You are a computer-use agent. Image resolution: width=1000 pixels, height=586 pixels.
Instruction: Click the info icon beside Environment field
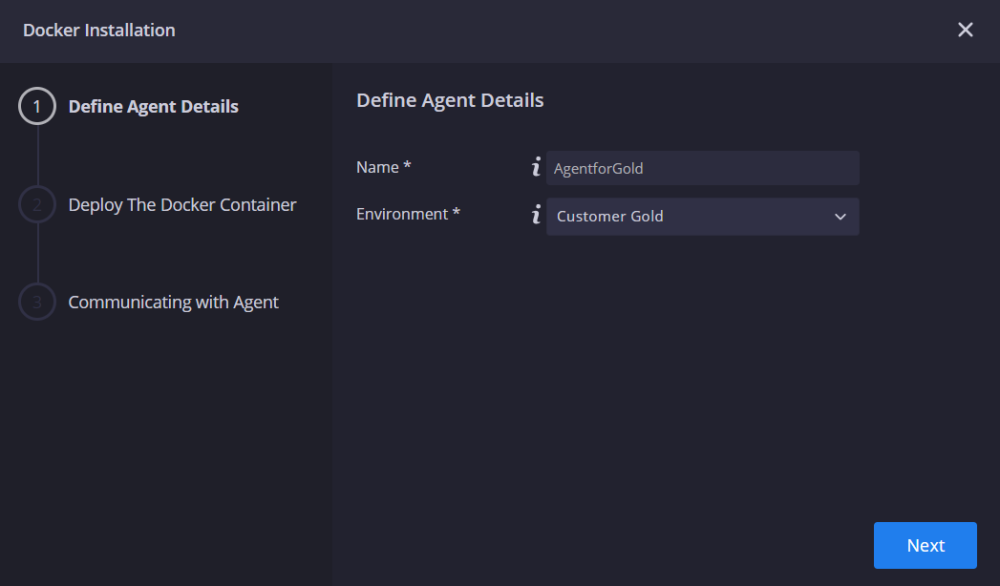point(536,216)
